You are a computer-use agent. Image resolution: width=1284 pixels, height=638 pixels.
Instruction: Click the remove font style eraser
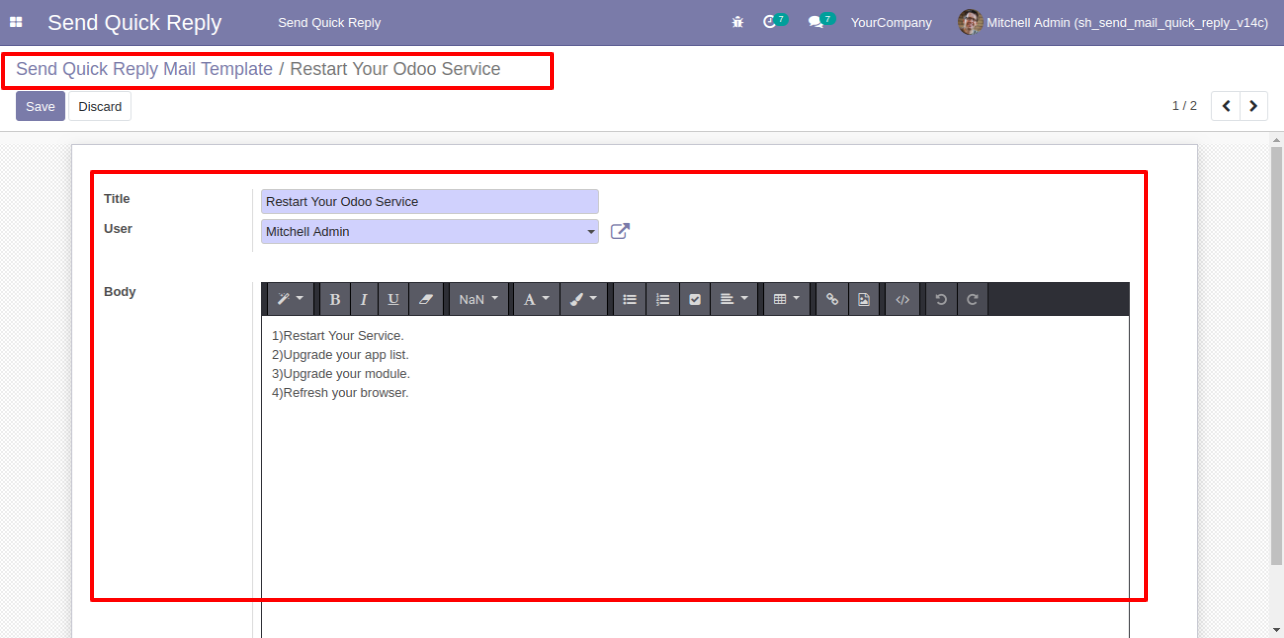click(425, 299)
